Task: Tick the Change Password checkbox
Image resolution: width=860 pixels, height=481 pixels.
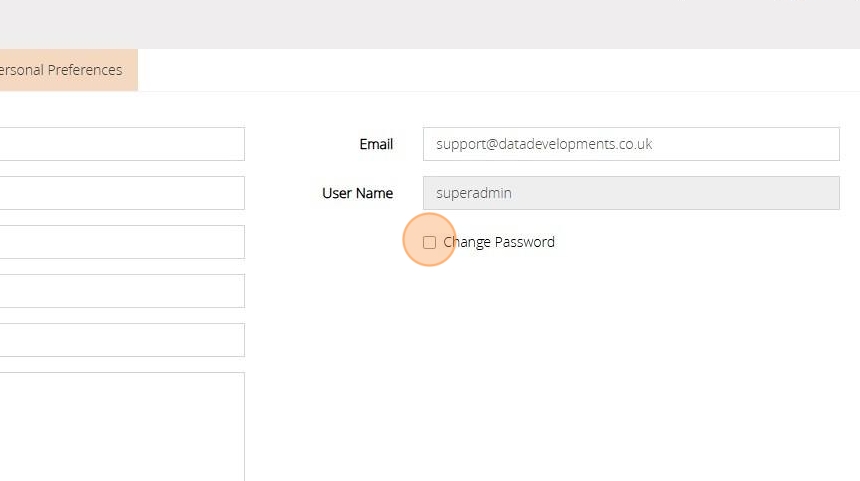Action: (429, 242)
